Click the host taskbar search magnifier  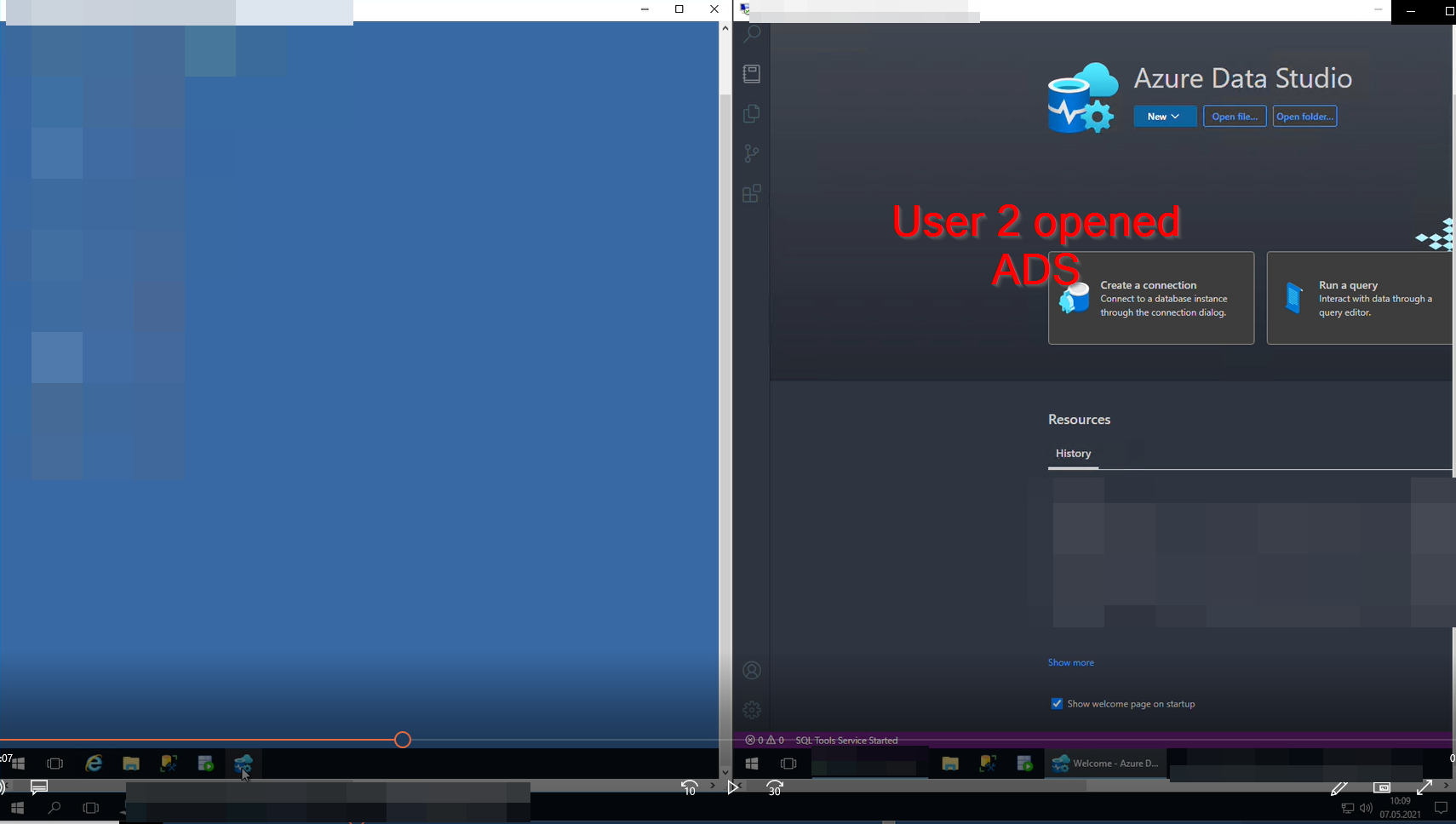(x=54, y=808)
